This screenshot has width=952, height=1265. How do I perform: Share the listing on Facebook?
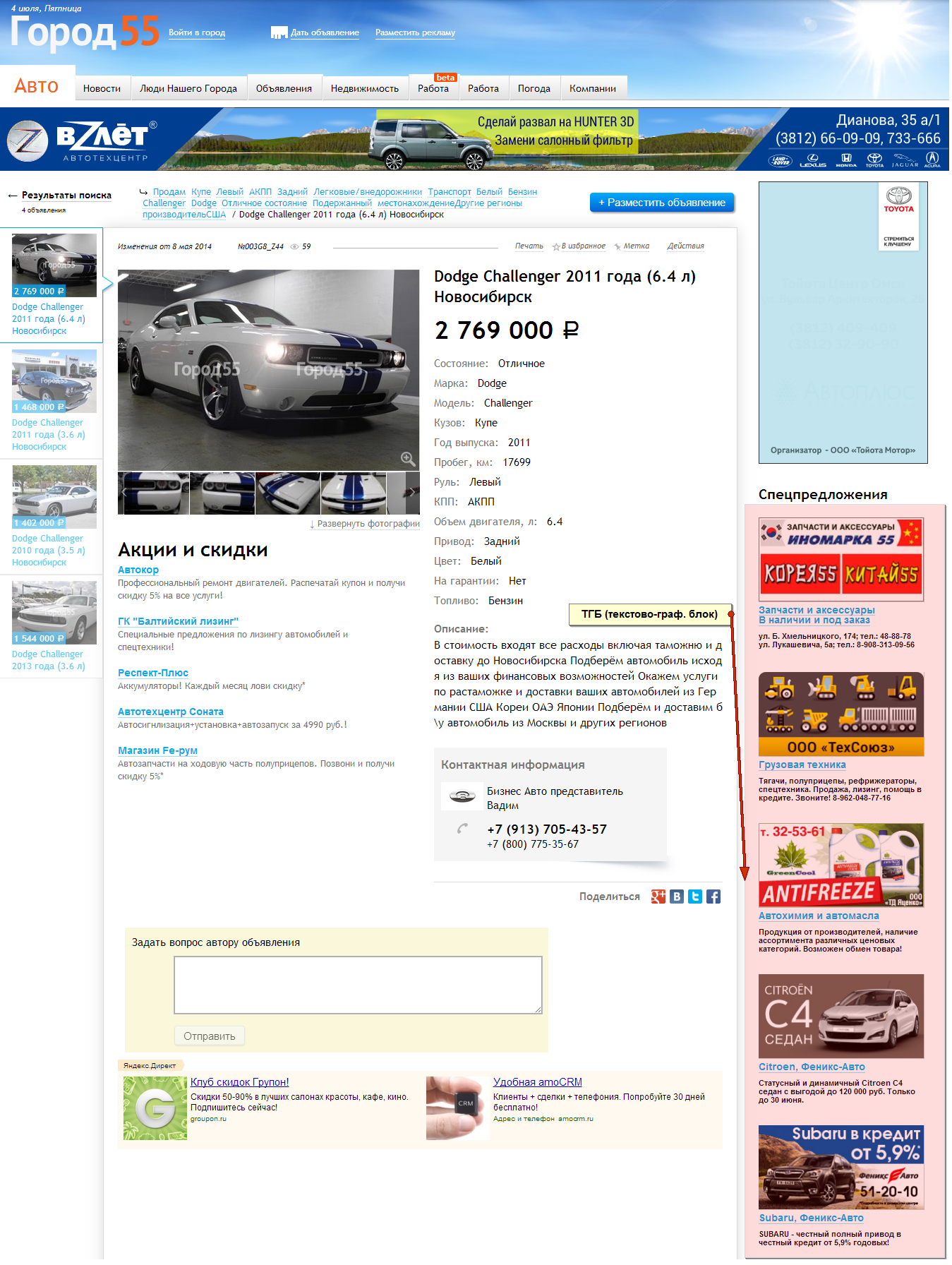(x=713, y=897)
